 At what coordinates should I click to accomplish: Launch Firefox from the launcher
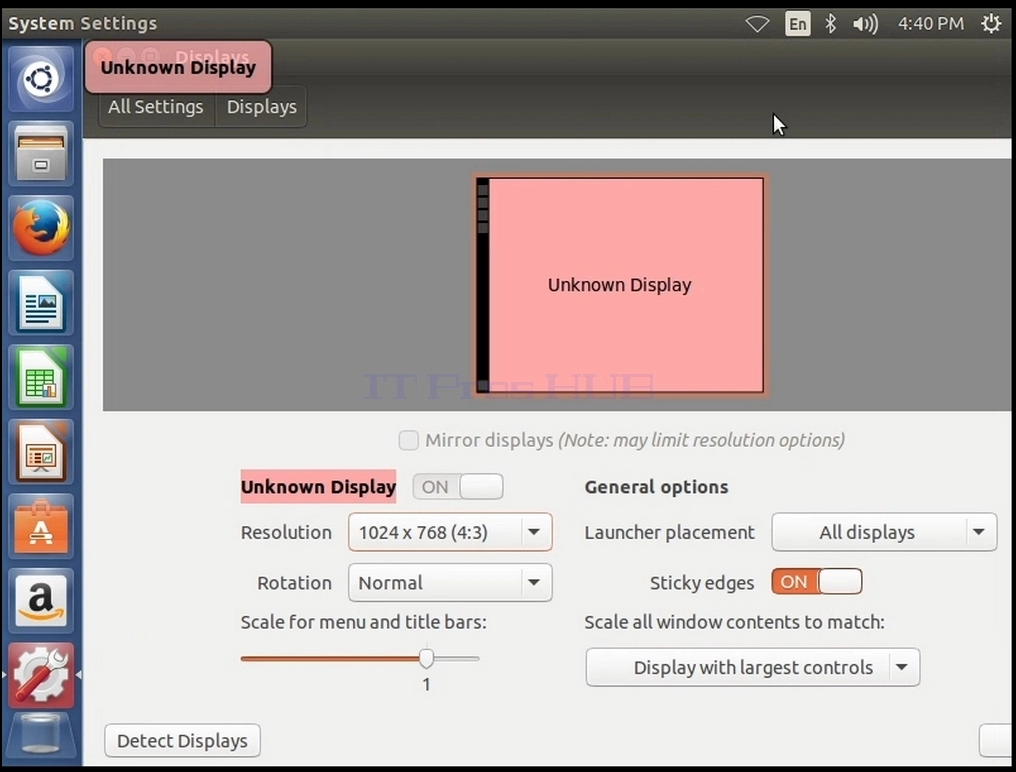tap(41, 229)
